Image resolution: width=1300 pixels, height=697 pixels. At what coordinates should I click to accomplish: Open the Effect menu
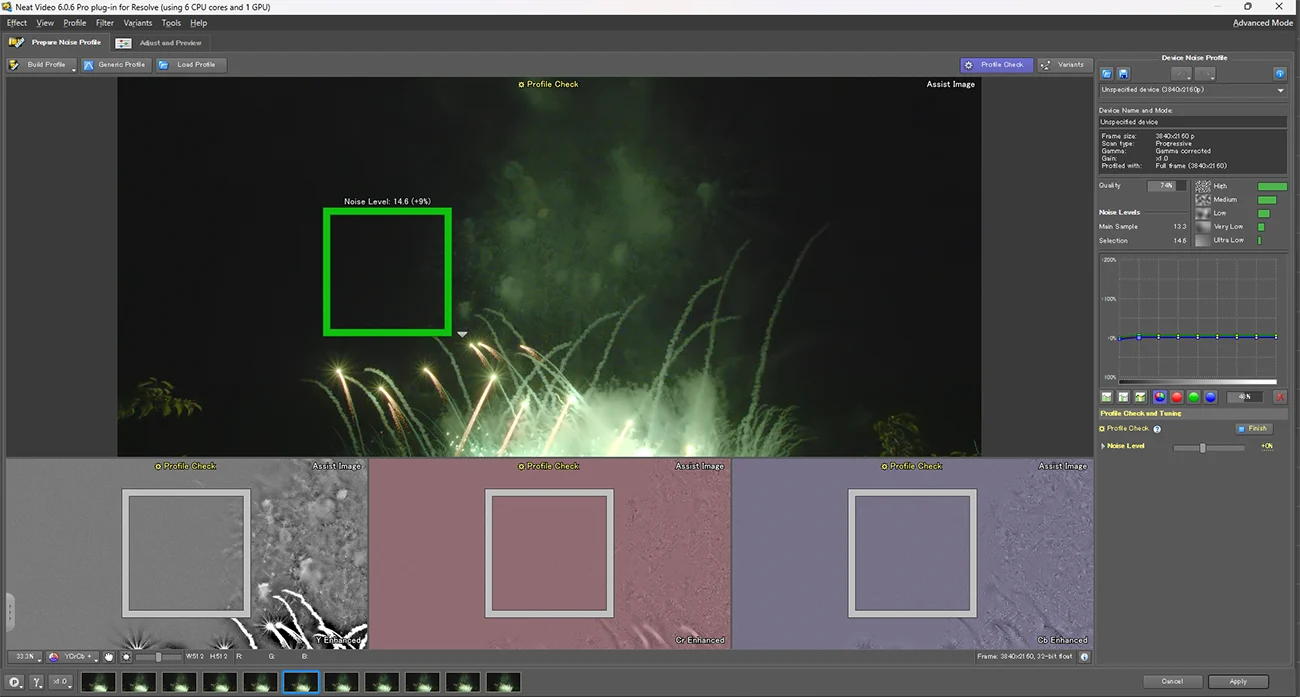(x=17, y=23)
